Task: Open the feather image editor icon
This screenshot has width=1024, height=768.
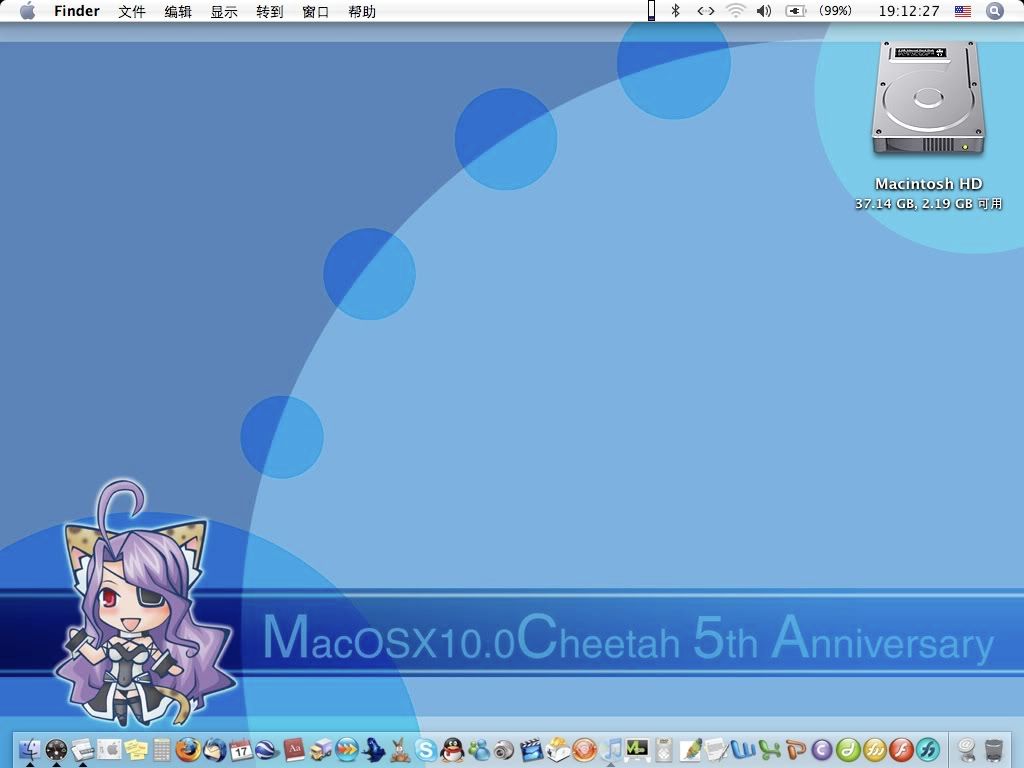Action: [x=690, y=750]
